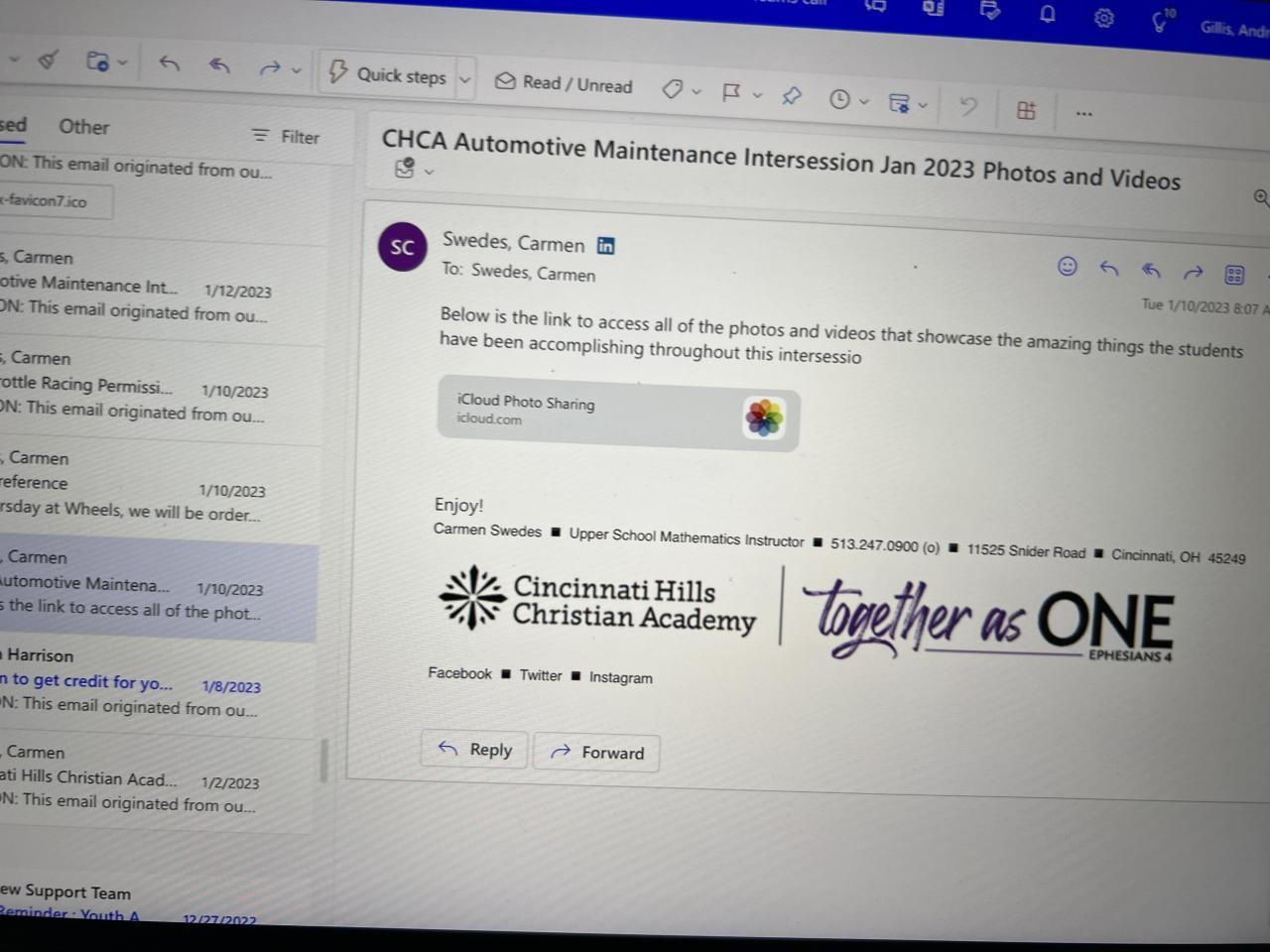Screen dimensions: 1270x952
Task: Open the More options ellipsis in toolbar
Action: pos(1084,113)
